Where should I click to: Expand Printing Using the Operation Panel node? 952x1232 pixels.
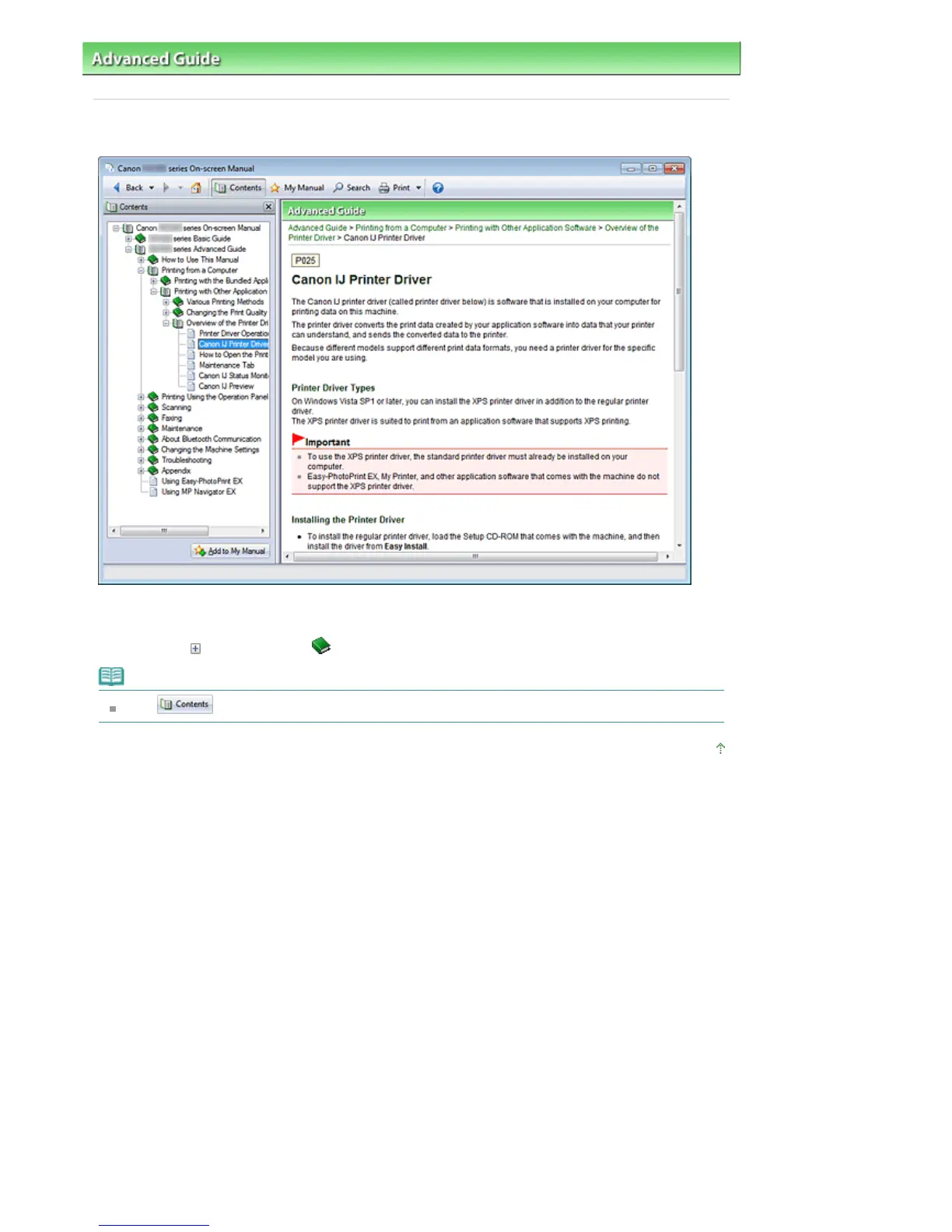(x=141, y=397)
